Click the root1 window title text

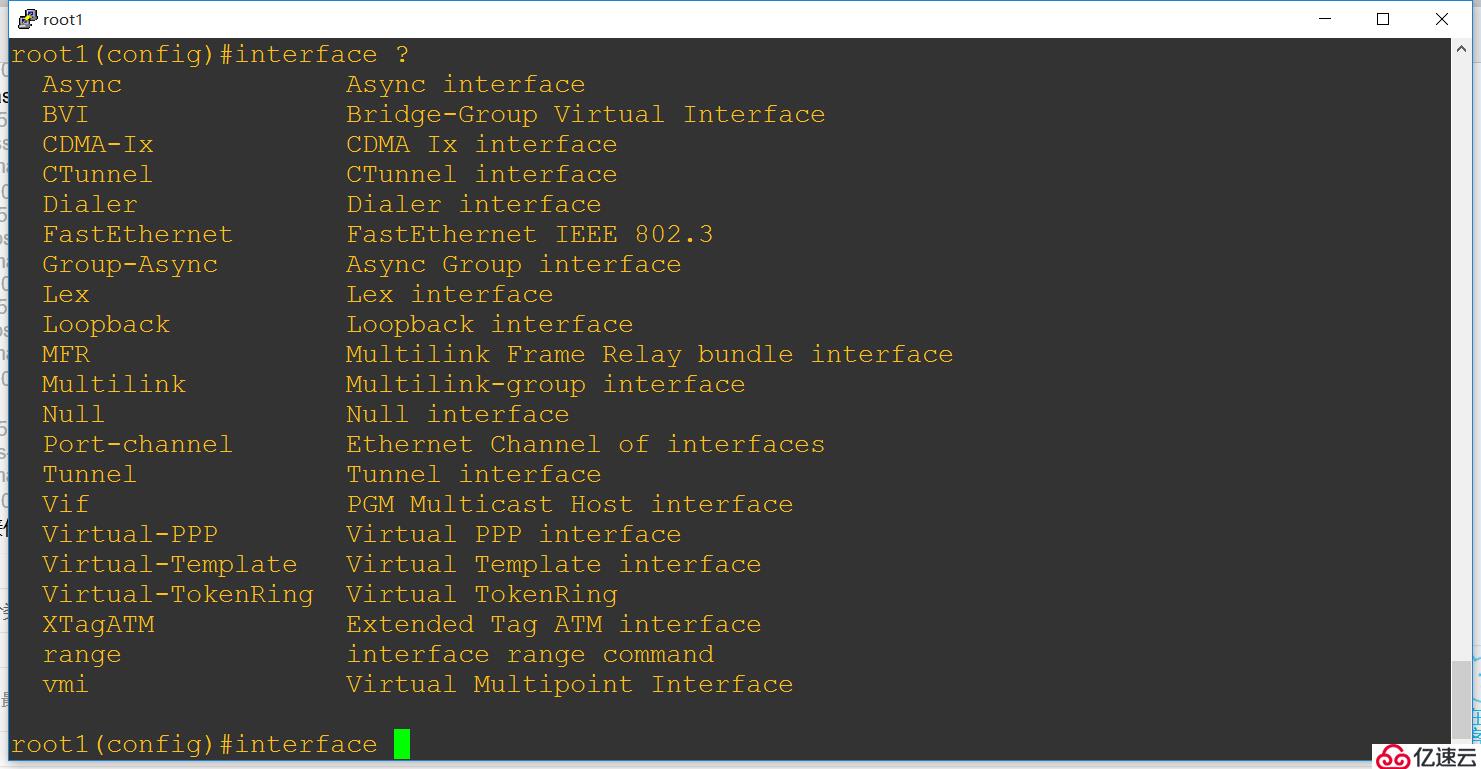pos(63,19)
